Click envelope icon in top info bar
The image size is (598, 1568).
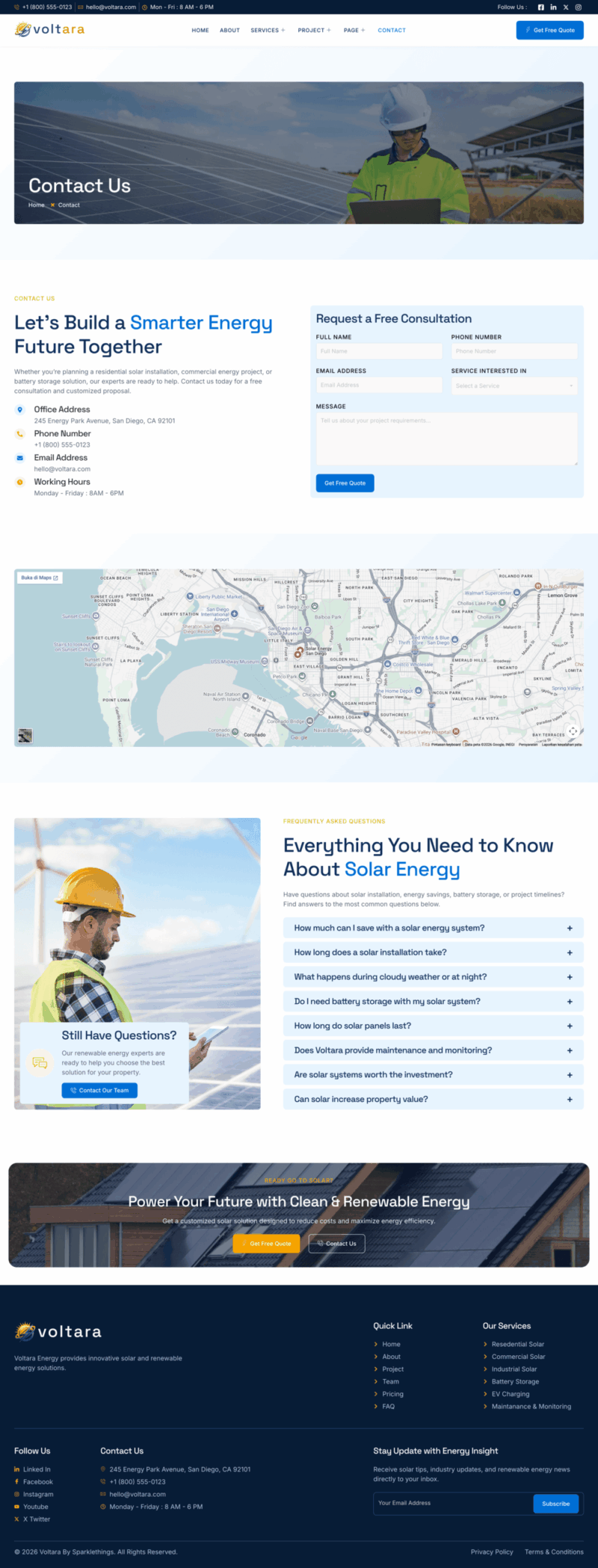[81, 7]
